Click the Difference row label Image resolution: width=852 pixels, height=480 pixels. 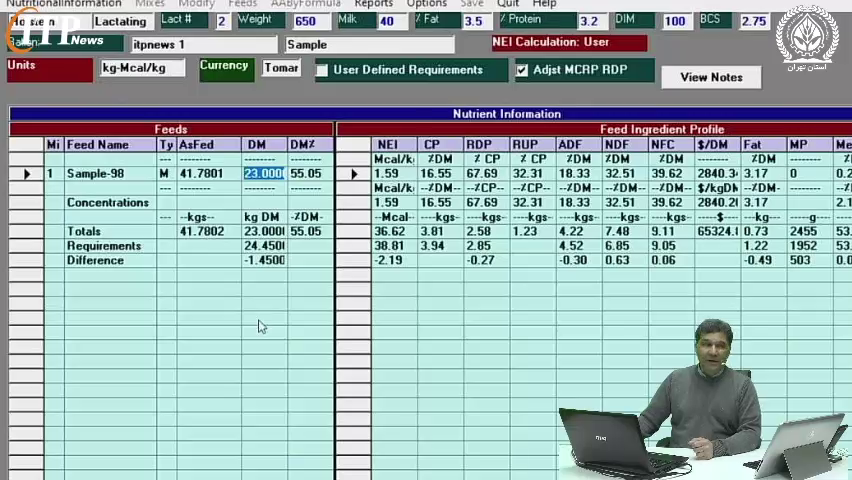(x=95, y=260)
